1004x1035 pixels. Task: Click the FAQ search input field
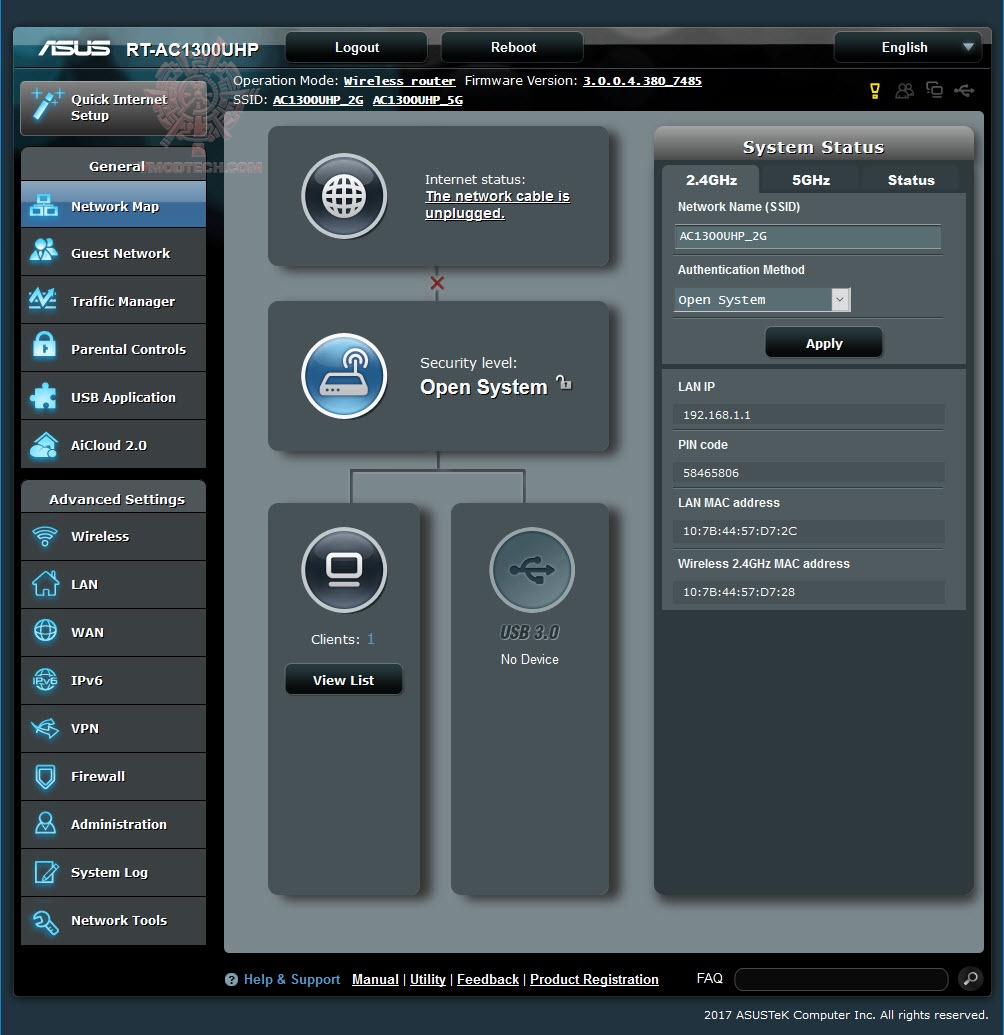841,979
